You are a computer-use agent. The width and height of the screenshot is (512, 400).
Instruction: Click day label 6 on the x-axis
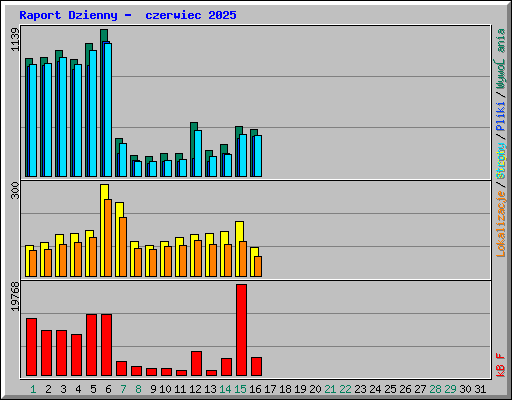point(108,389)
